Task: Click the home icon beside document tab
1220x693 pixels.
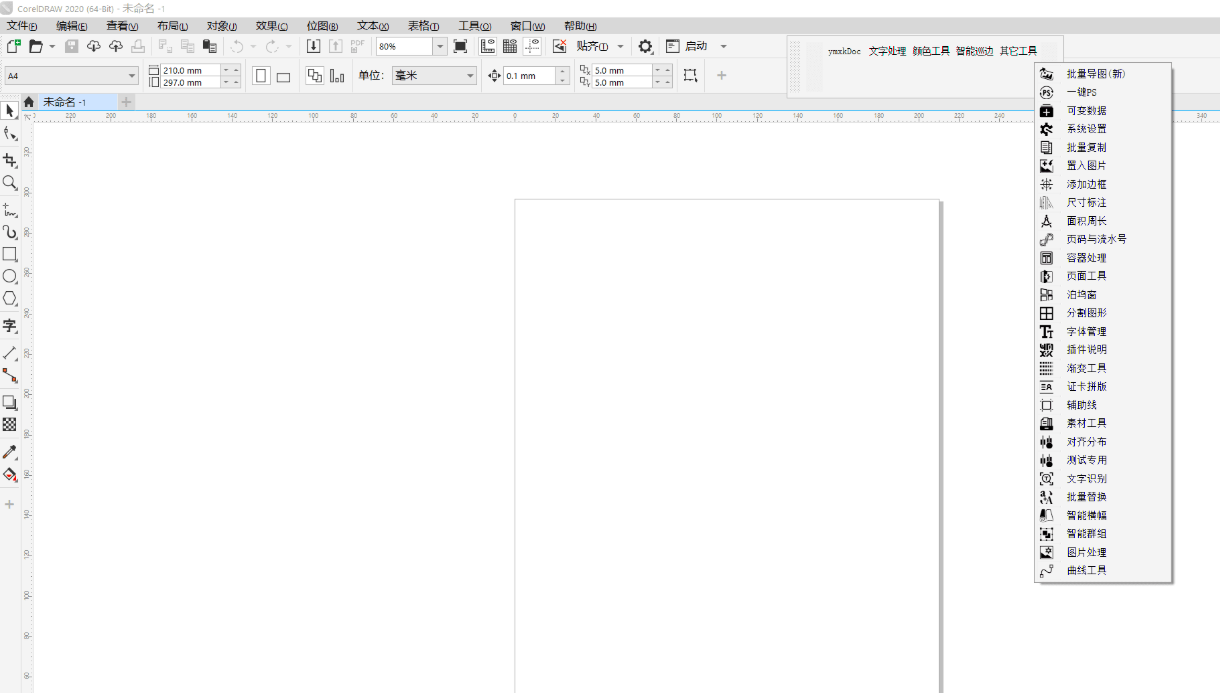Action: point(29,102)
